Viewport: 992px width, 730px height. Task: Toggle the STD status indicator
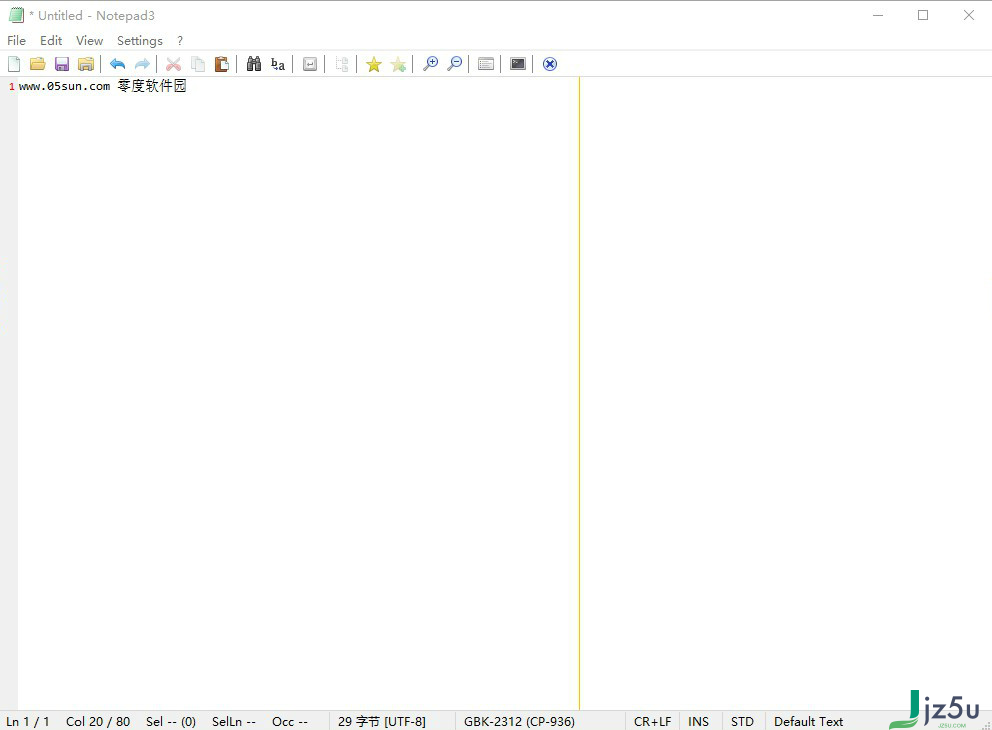pos(742,721)
